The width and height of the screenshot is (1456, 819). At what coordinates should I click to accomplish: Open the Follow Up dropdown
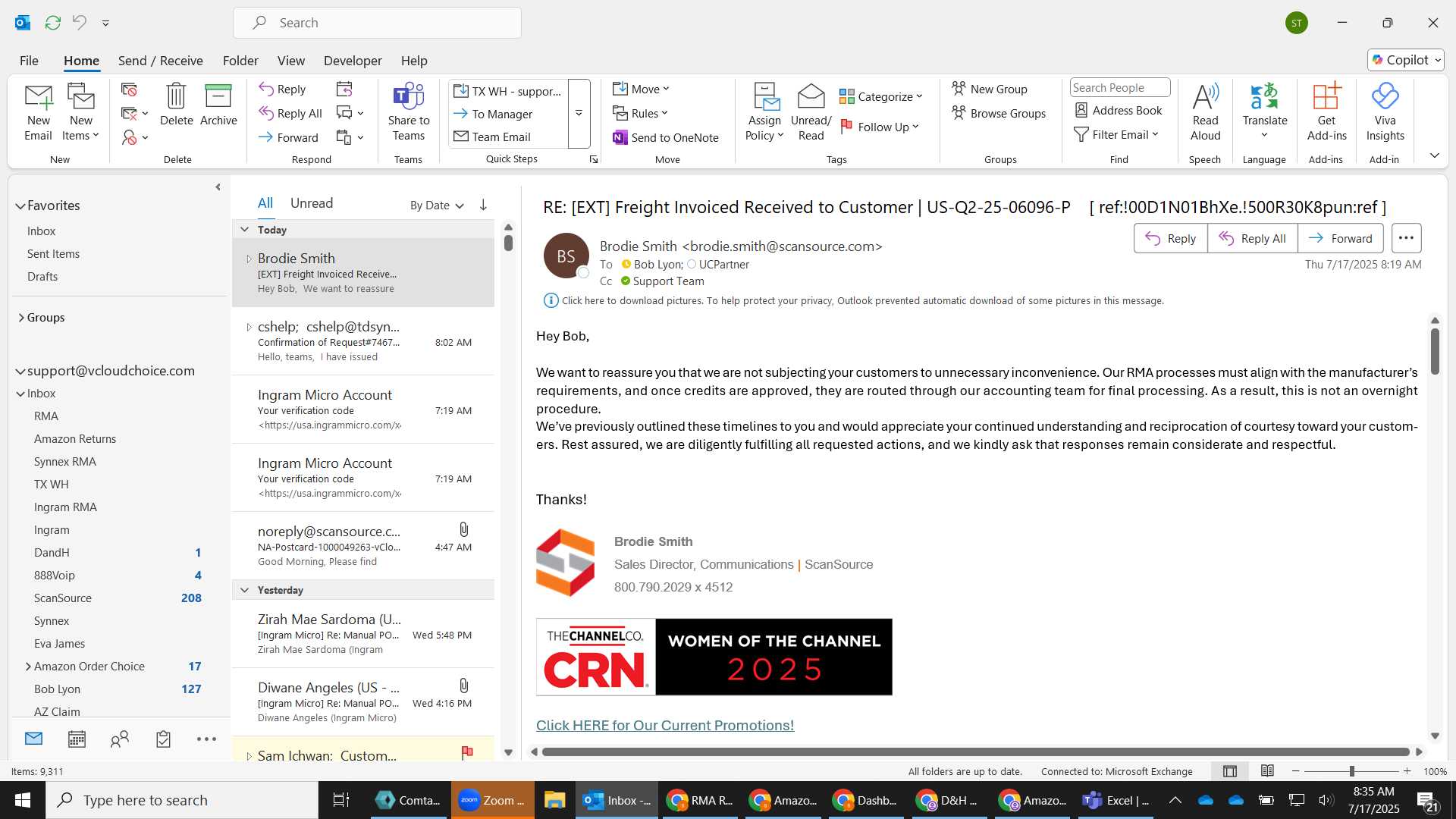[x=880, y=127]
